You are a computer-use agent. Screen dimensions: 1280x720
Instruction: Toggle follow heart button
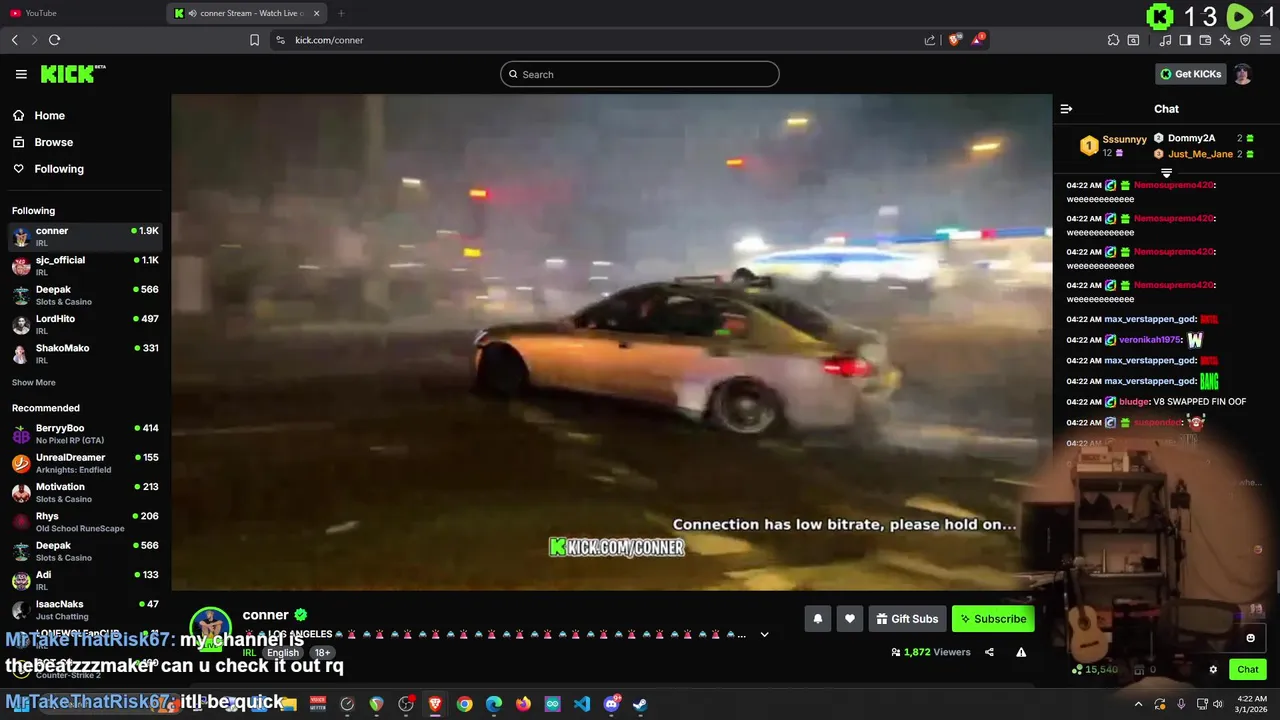[850, 619]
